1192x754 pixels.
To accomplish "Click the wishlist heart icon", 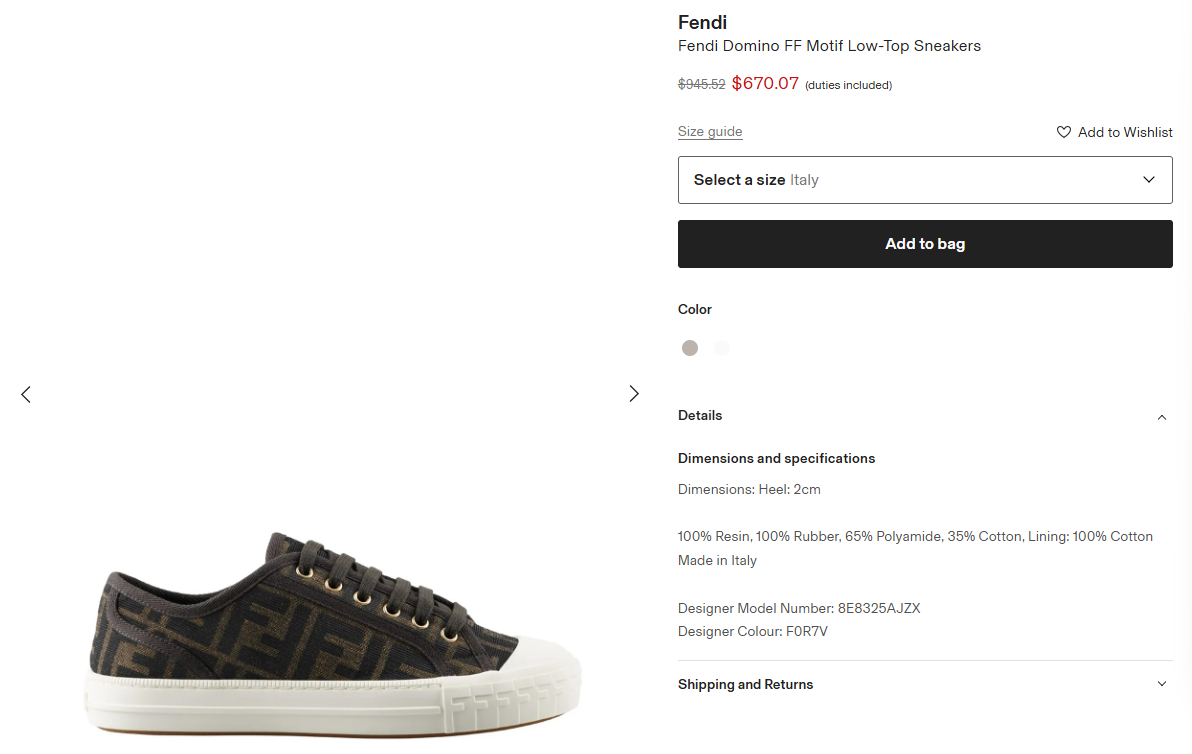I will tap(1064, 132).
